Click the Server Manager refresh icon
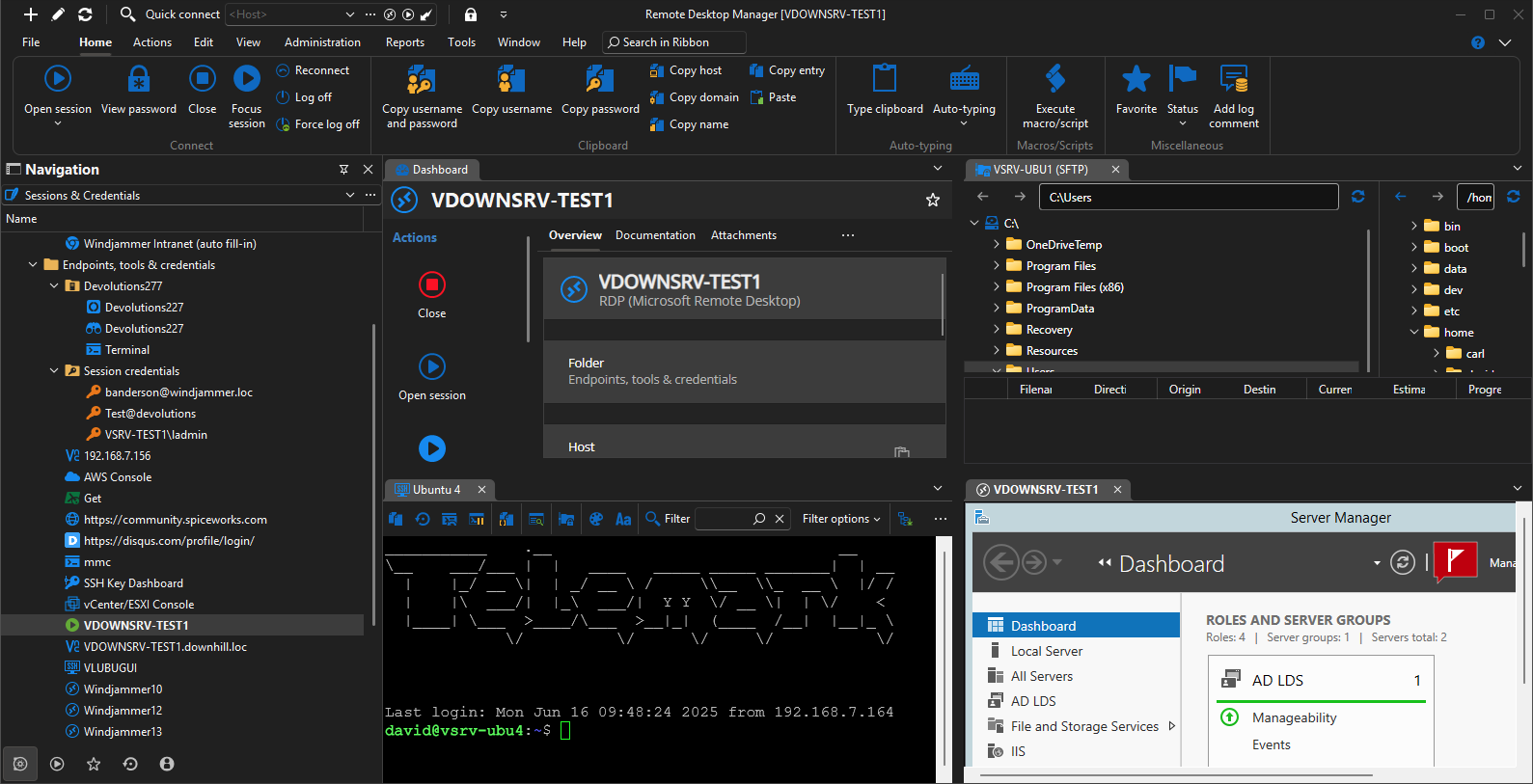 coord(1403,562)
